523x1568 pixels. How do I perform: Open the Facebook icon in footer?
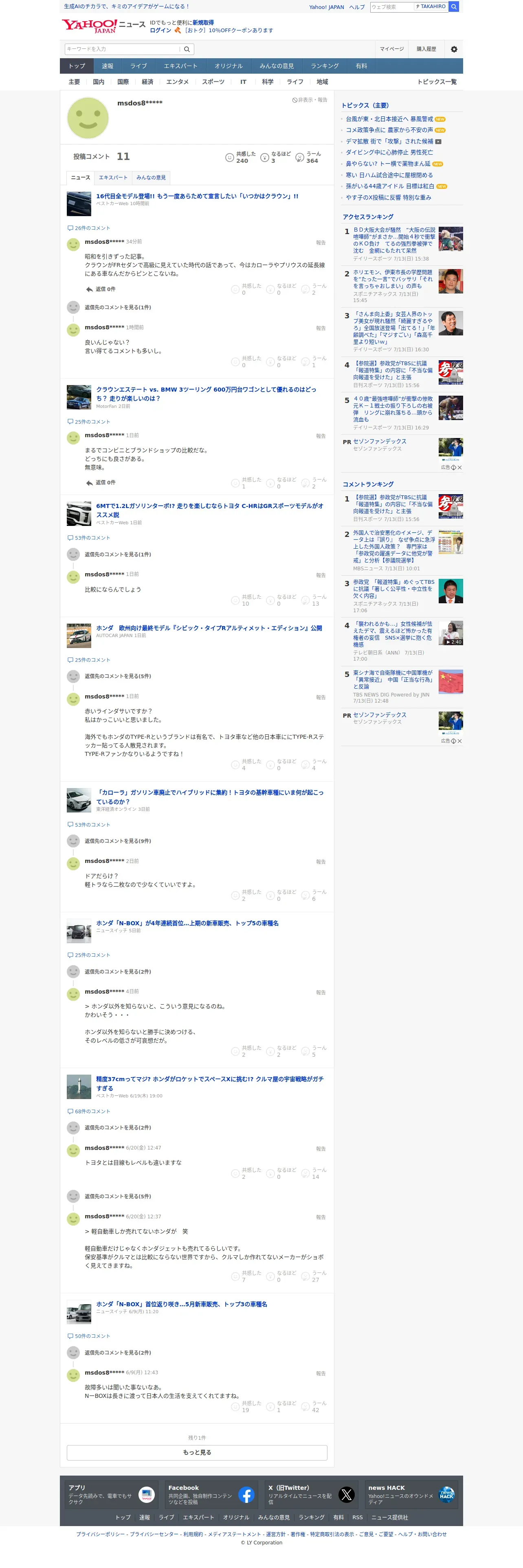[x=246, y=1494]
